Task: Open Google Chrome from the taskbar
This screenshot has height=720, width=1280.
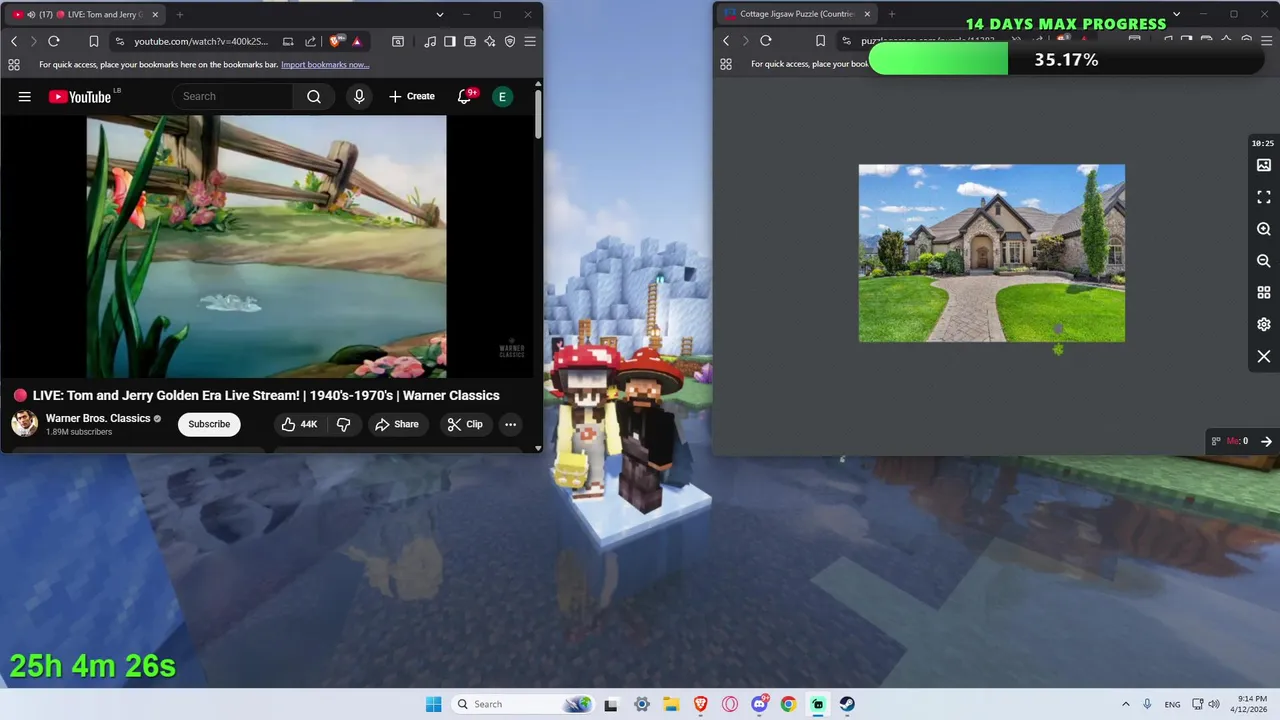Action: click(788, 704)
